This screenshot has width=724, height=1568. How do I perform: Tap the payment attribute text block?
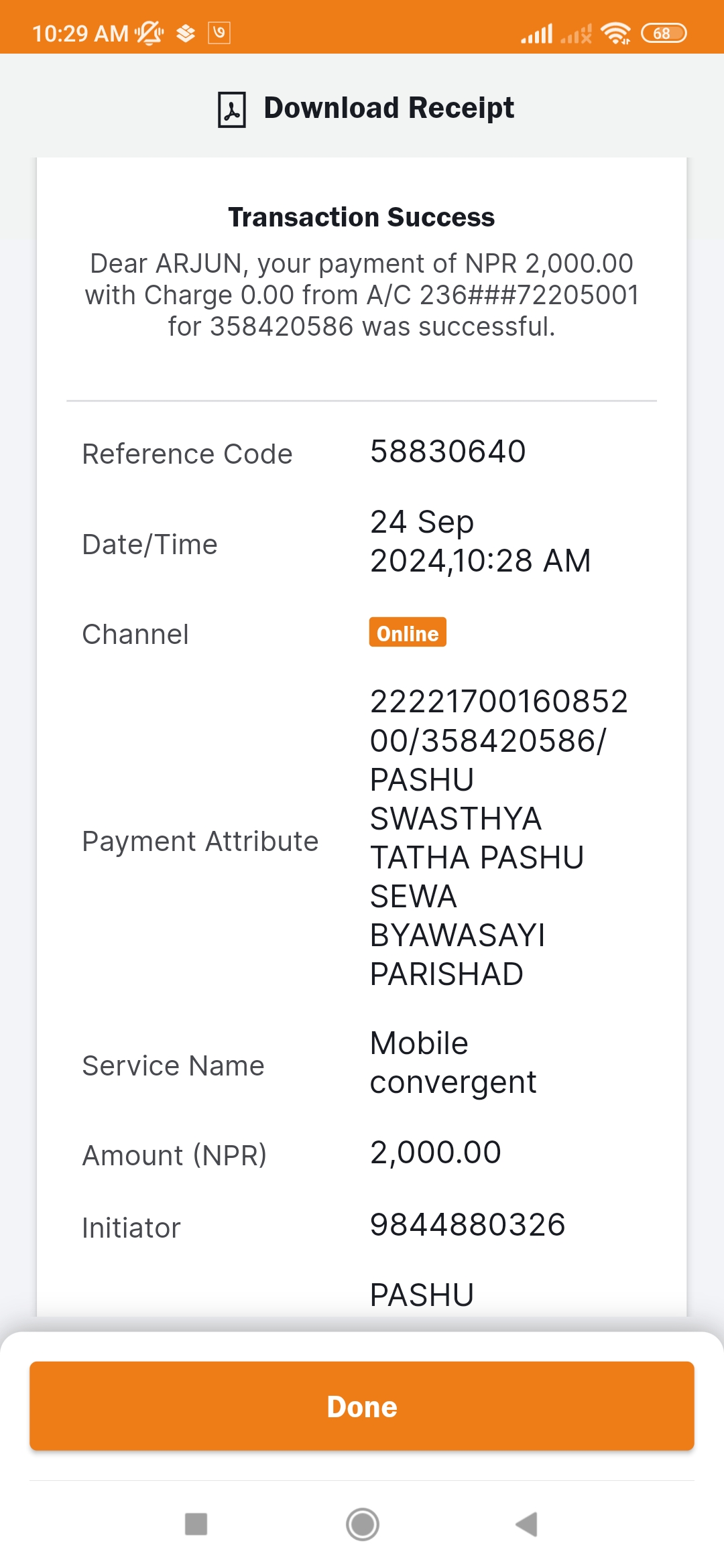coord(499,838)
